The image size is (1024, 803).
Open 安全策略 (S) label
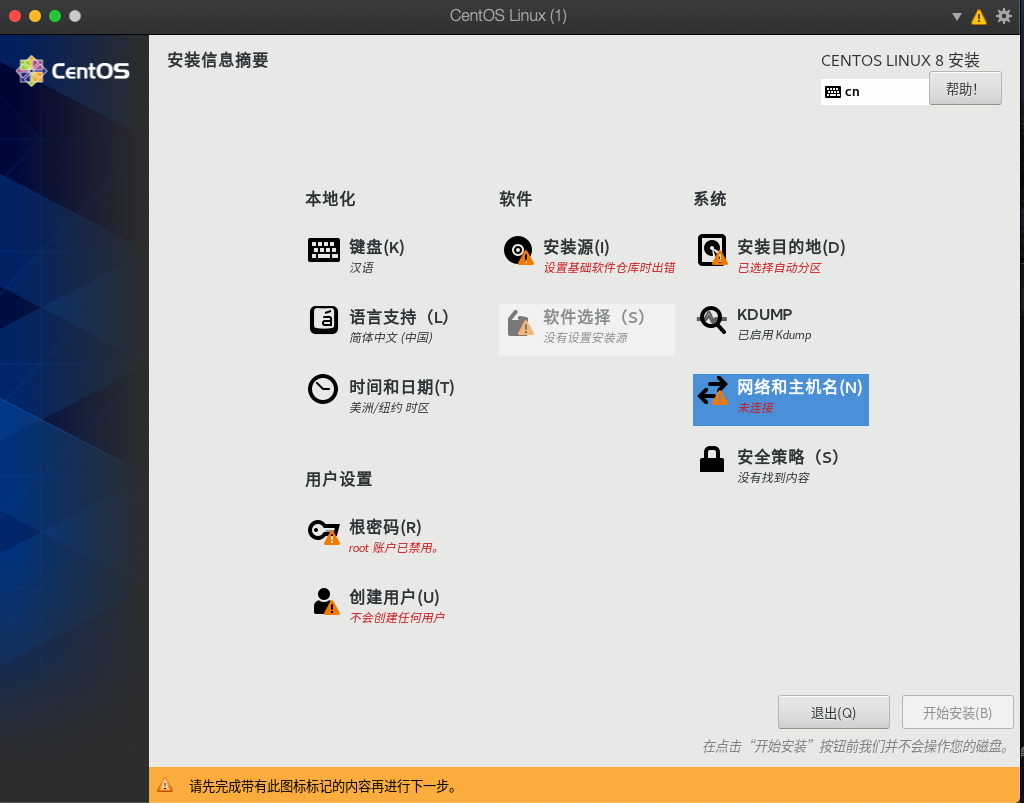click(788, 457)
